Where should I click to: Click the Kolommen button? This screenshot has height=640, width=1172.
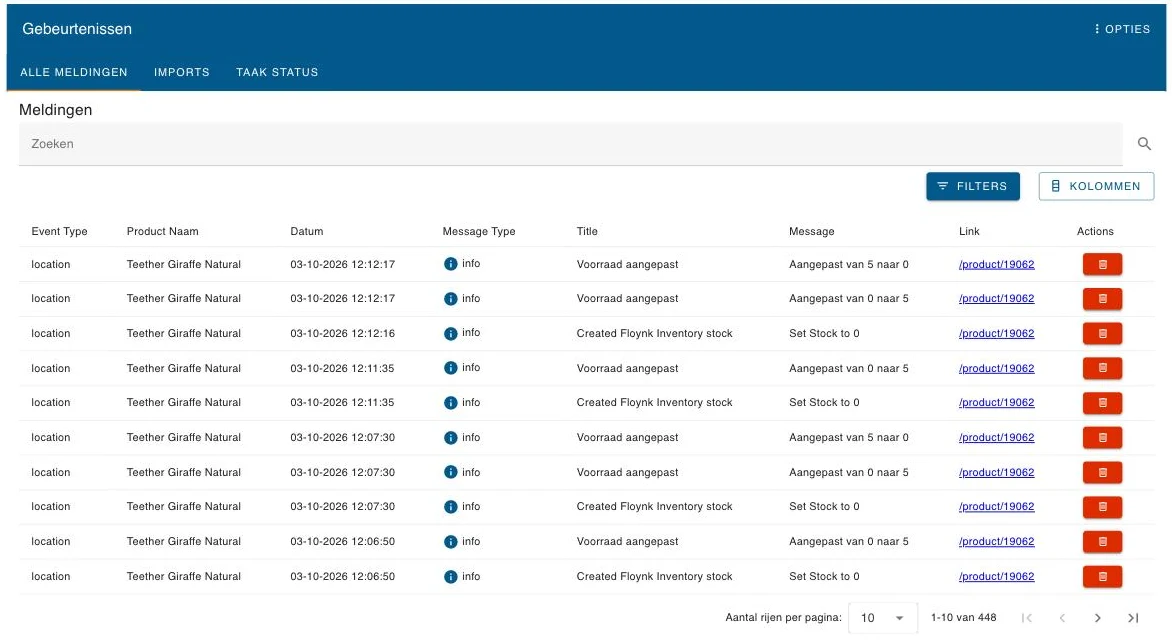(x=1096, y=186)
